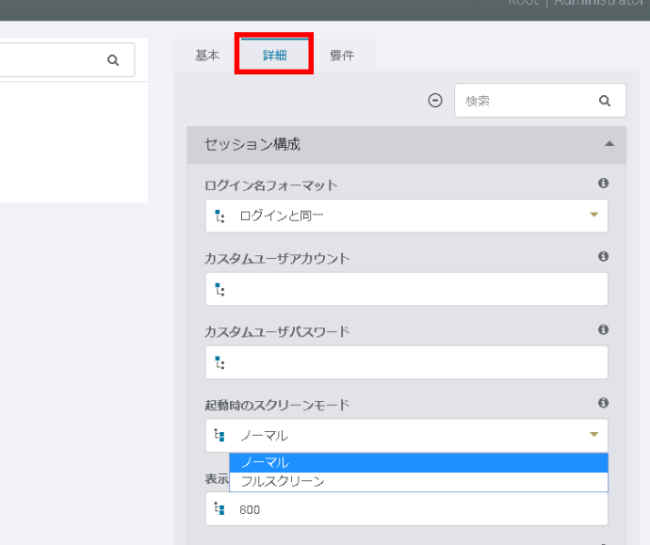Click the inheritance tree icon in ログインと同一 field
650x545 pixels.
pyautogui.click(x=220, y=216)
